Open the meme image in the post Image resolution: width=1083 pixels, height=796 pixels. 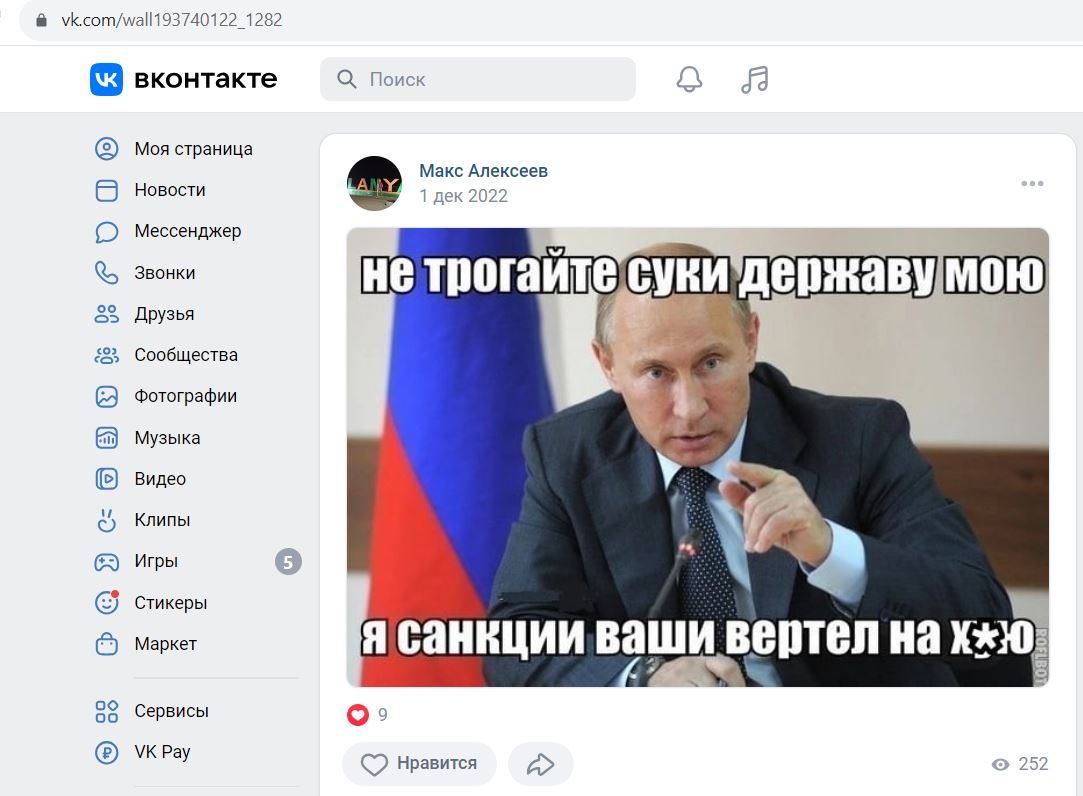[698, 457]
